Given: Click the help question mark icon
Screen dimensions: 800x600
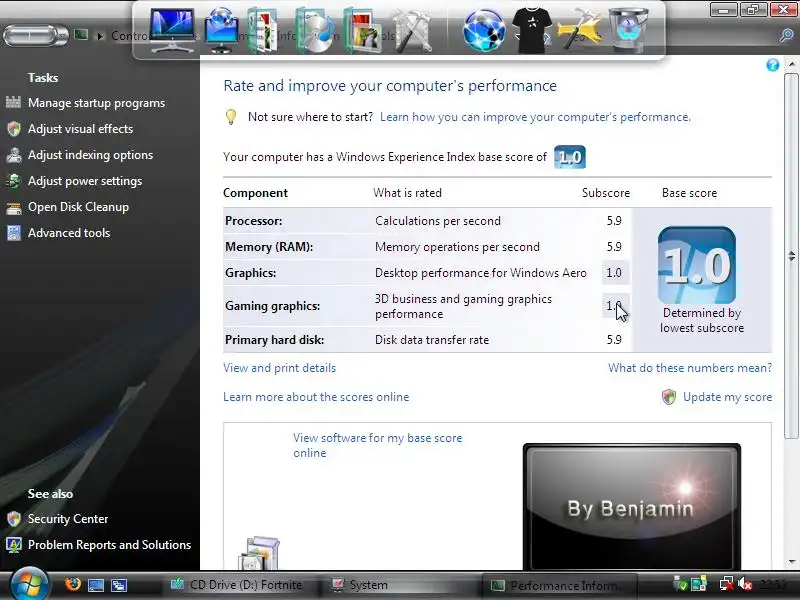Looking at the screenshot, I should [x=772, y=65].
